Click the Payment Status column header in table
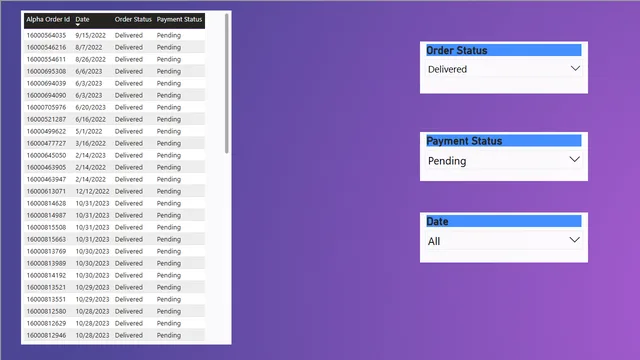The image size is (640, 360). [x=179, y=19]
